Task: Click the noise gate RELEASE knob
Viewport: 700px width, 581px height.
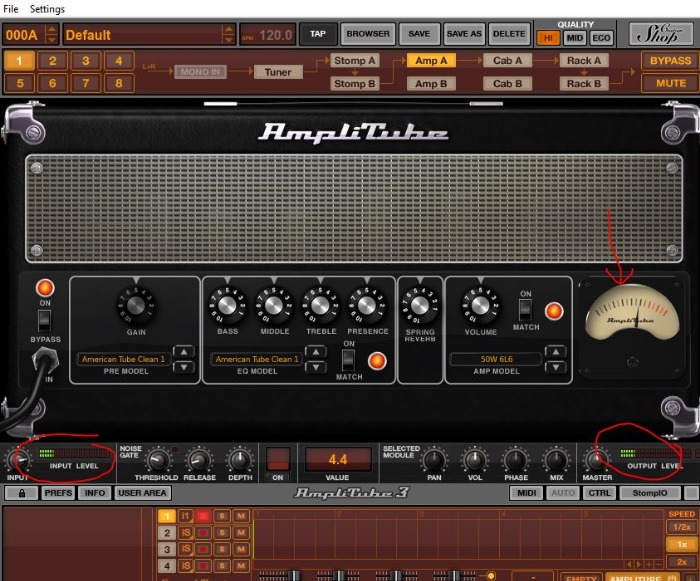Action: point(199,460)
